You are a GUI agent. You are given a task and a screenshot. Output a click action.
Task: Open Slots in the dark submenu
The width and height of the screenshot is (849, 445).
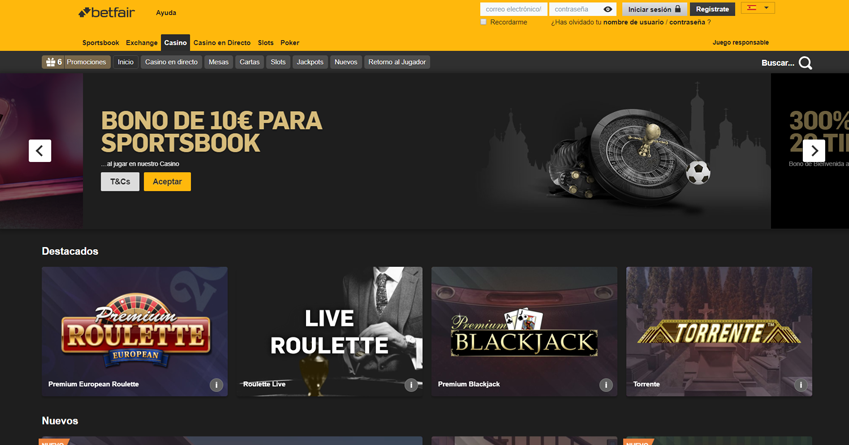pyautogui.click(x=278, y=62)
